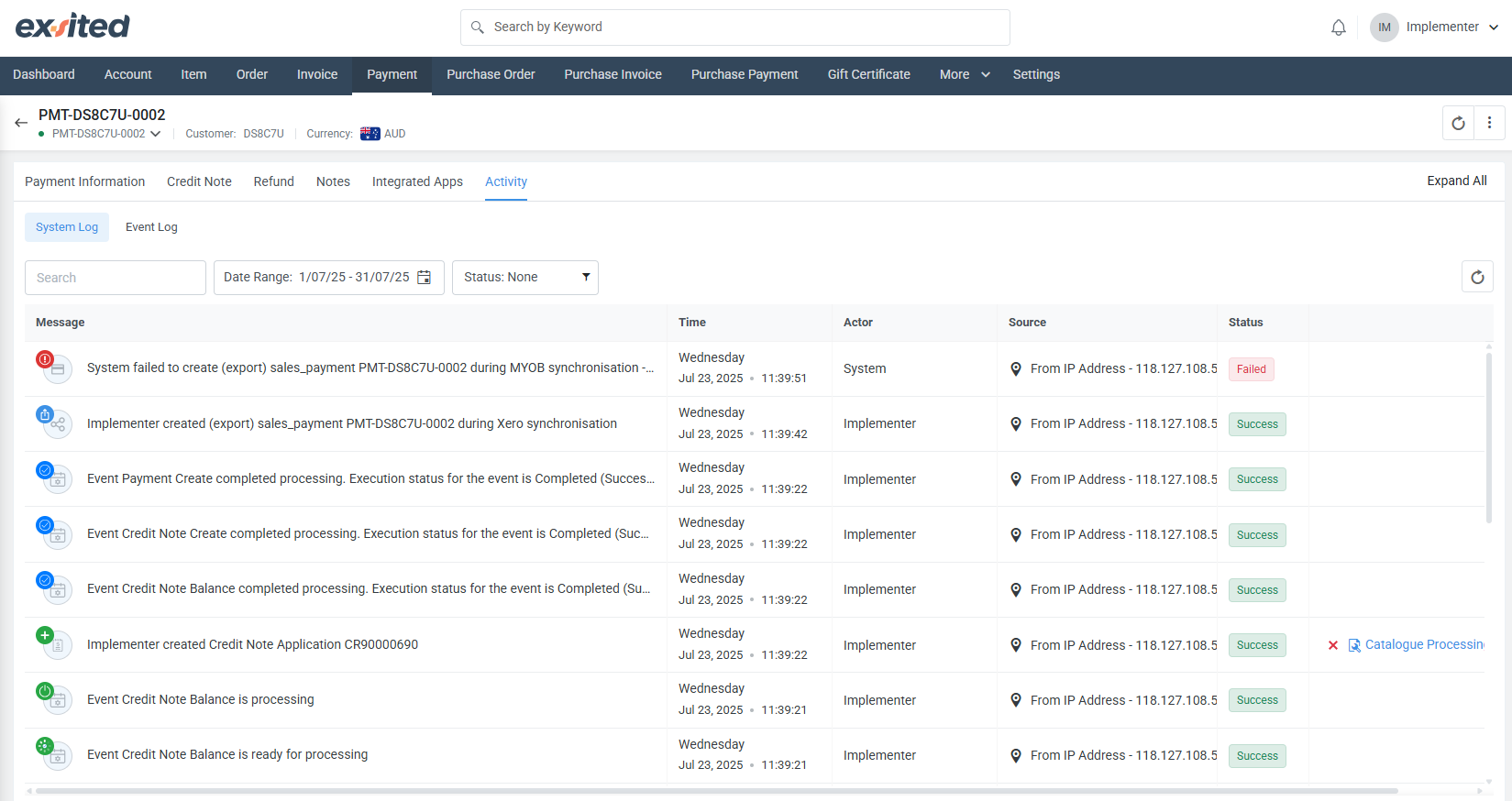
Task: Click location pin in the Xero row
Action: (1016, 423)
